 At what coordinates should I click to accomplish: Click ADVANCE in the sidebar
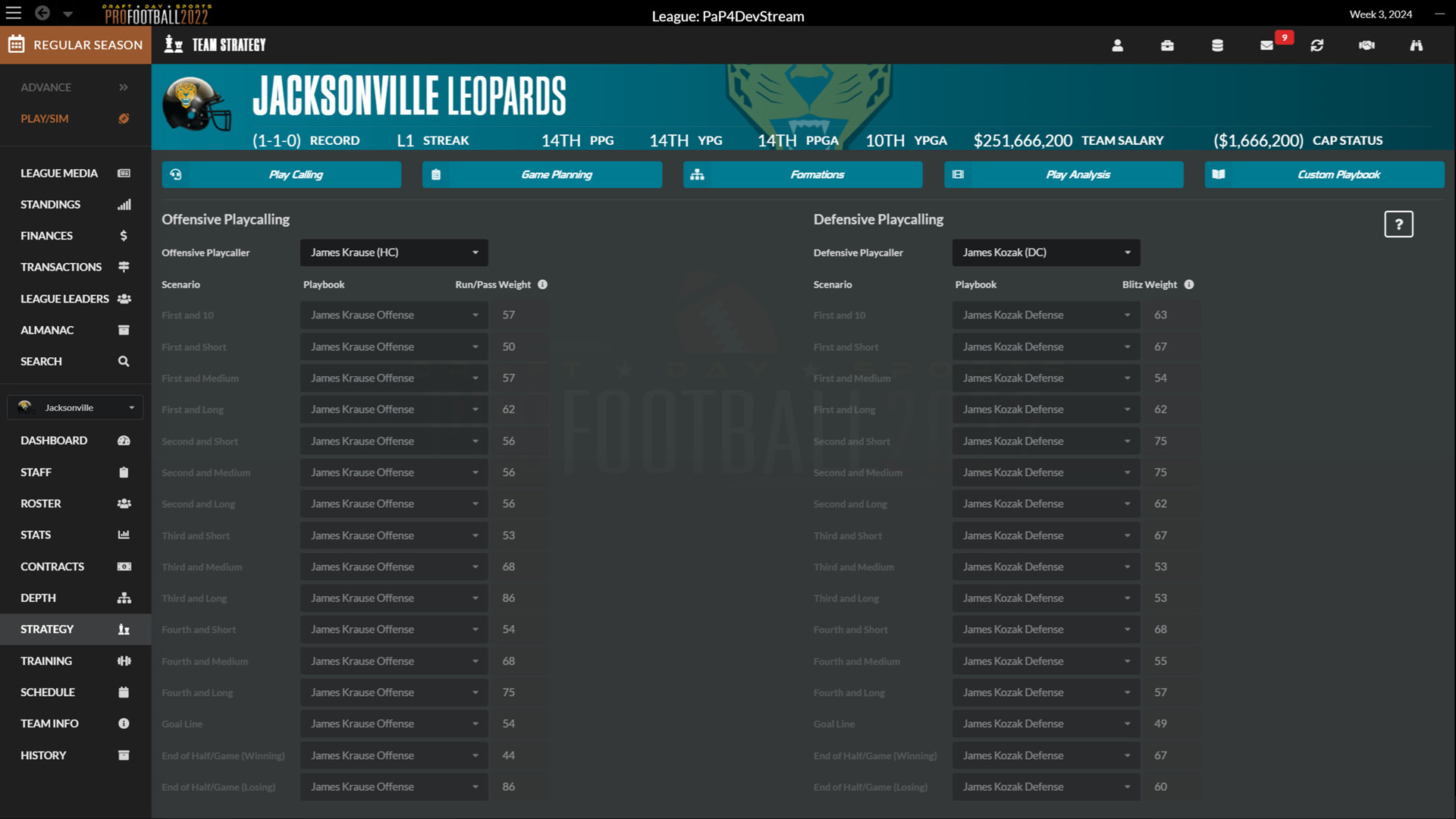(x=45, y=87)
